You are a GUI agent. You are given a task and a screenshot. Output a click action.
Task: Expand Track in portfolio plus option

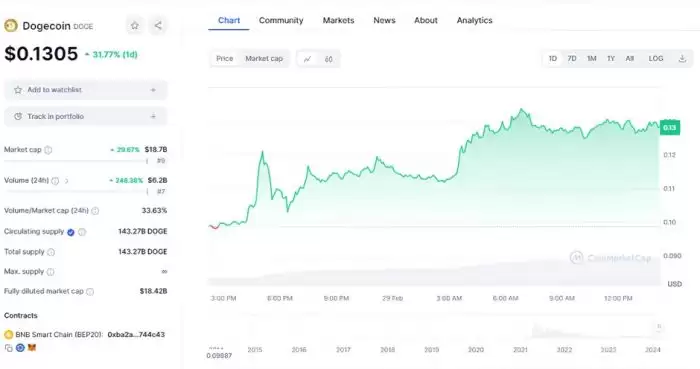coord(153,116)
